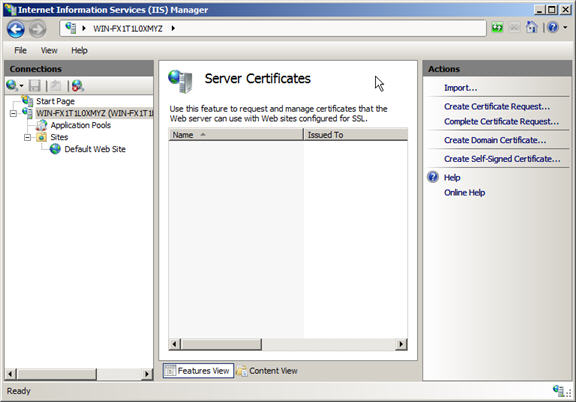Switch to the Features View tab
576x402 pixels.
198,371
